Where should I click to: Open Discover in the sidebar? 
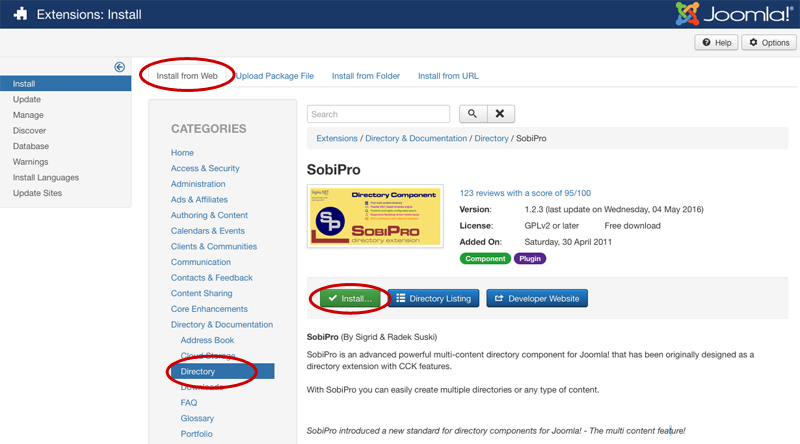pyautogui.click(x=30, y=130)
